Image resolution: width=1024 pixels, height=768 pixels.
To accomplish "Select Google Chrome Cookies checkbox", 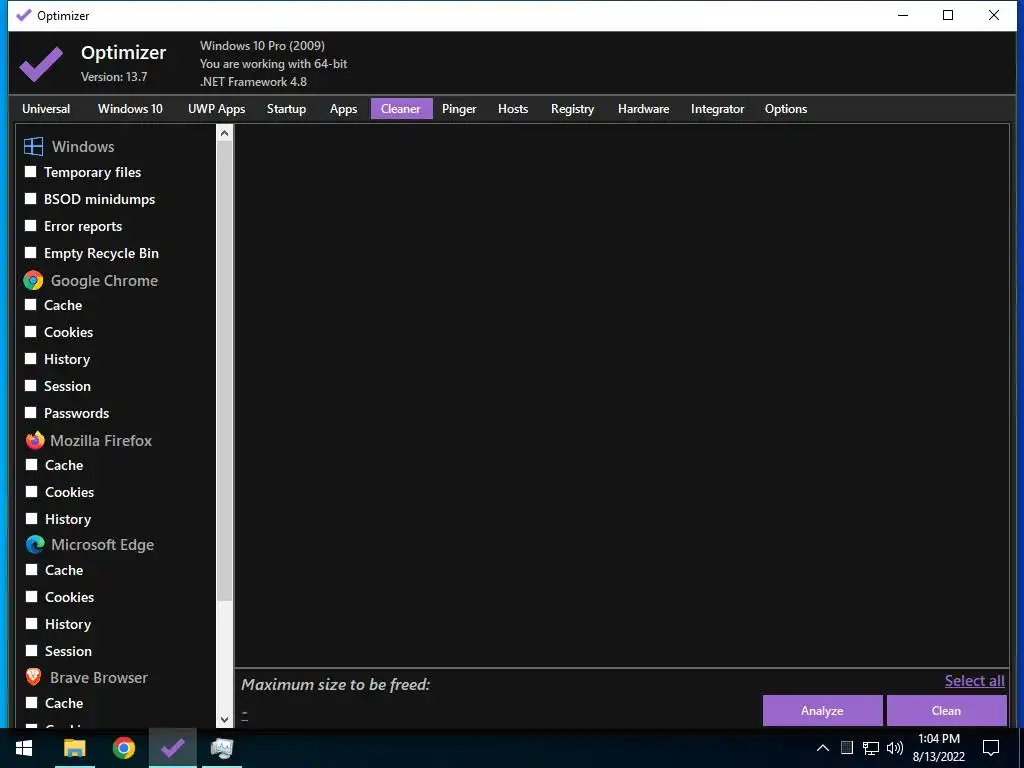I will 31,332.
